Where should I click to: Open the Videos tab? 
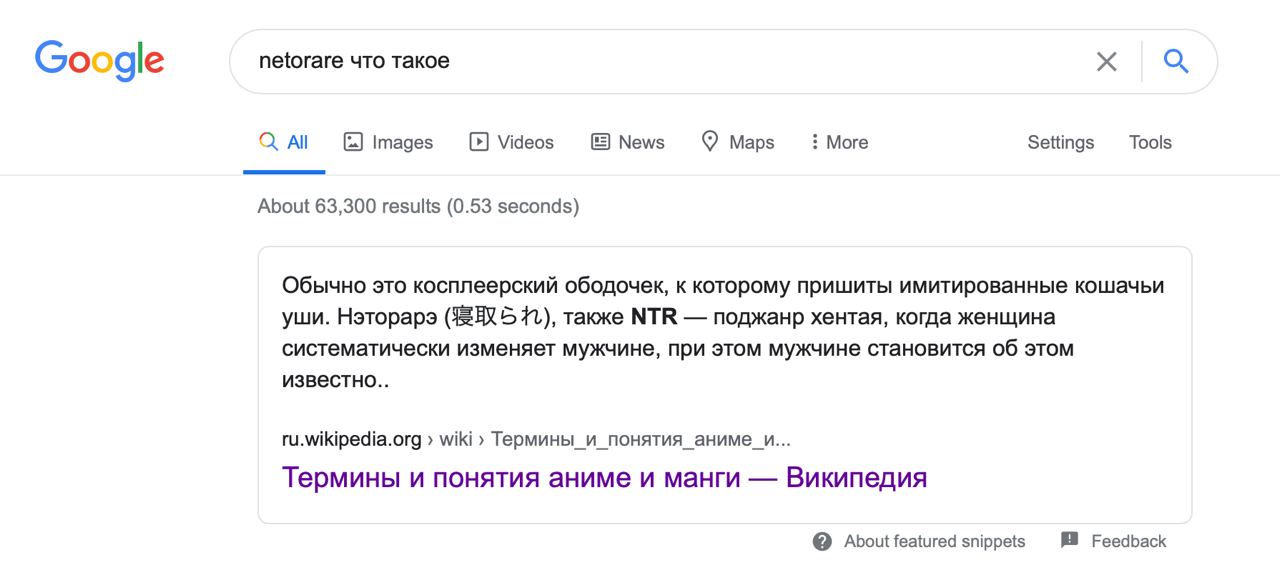pyautogui.click(x=511, y=142)
